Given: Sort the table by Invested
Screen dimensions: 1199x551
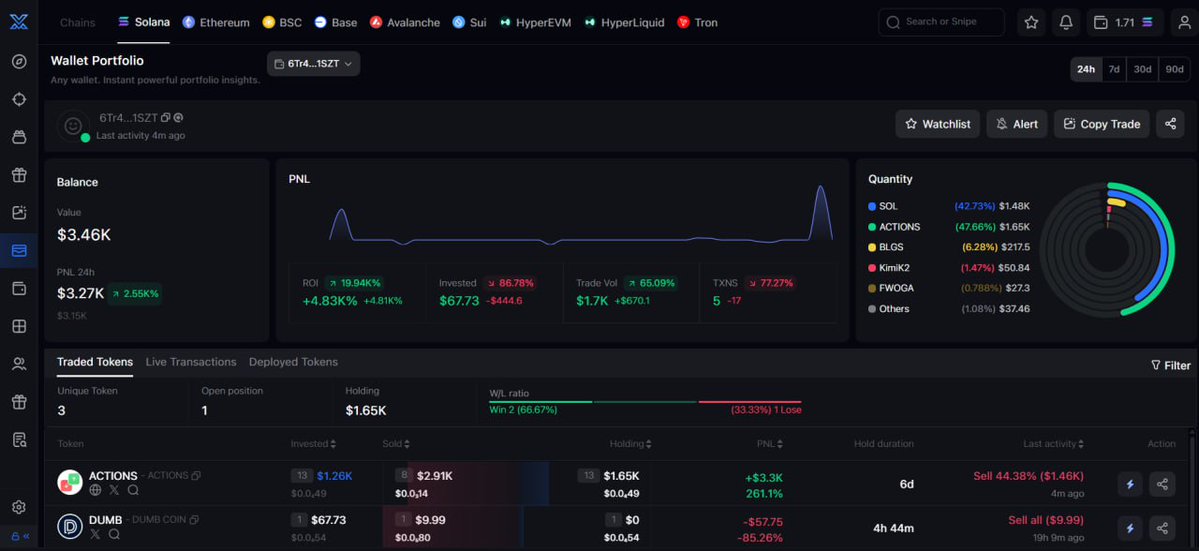Looking at the screenshot, I should click(x=313, y=444).
